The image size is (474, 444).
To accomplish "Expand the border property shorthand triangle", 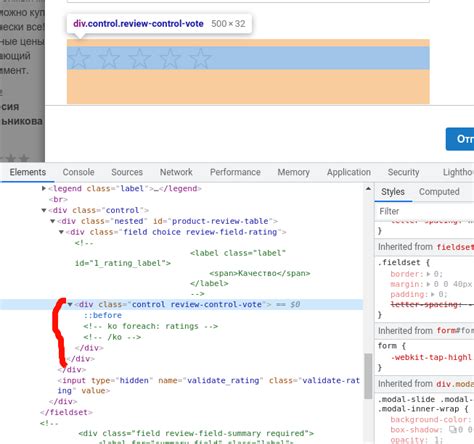I will tap(428, 274).
